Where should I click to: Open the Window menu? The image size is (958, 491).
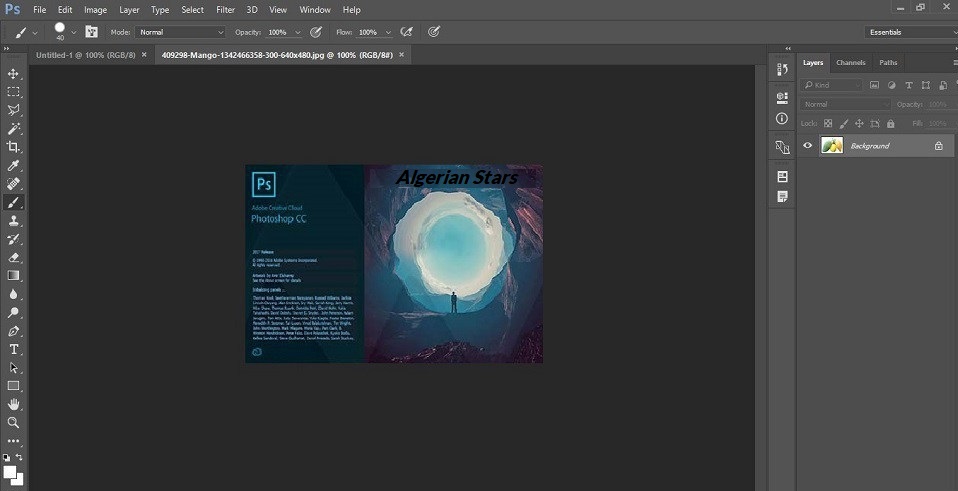pyautogui.click(x=315, y=10)
